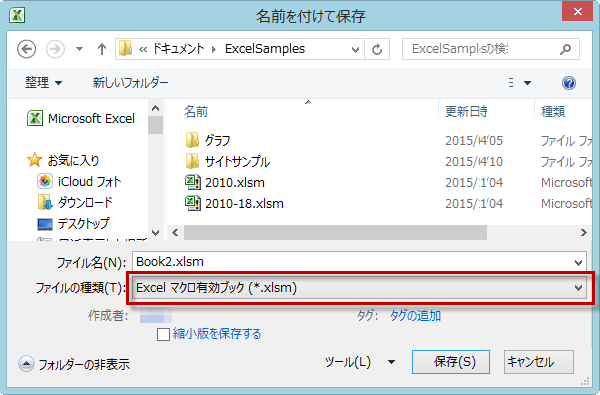The width and height of the screenshot is (600, 395).
Task: Click the 作成者 author value
Action: (156, 315)
